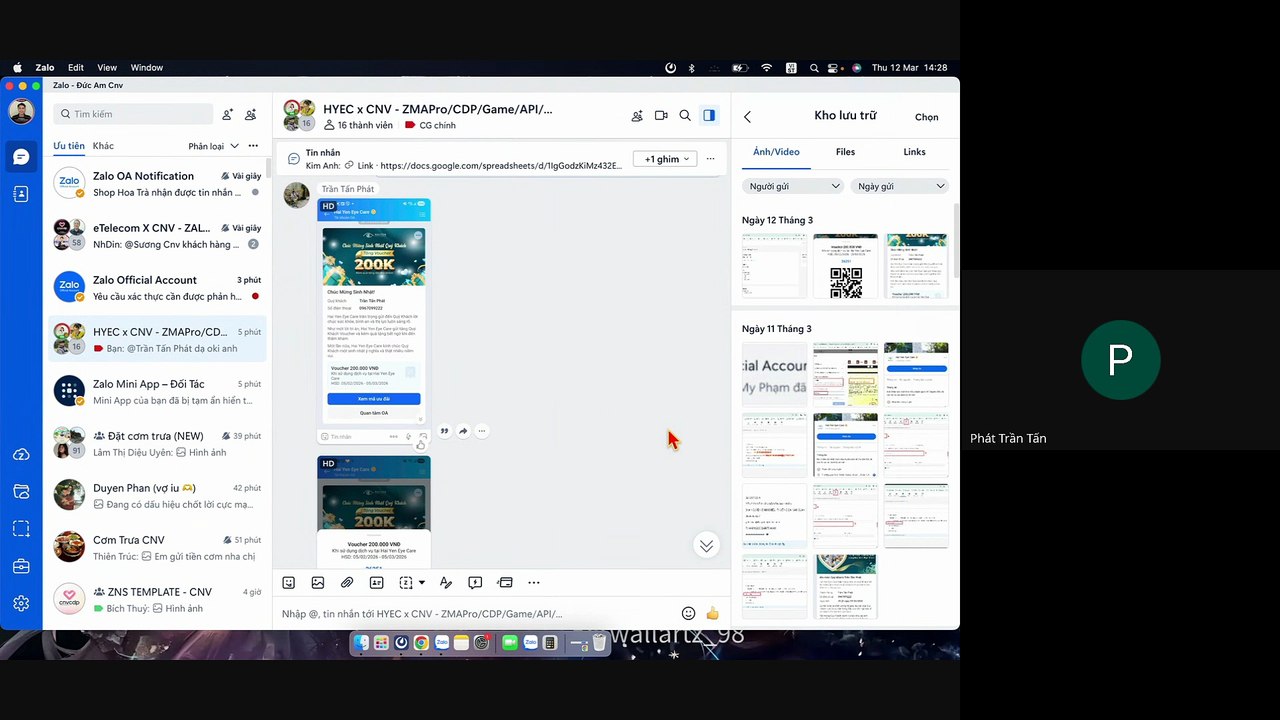Send a contact card icon
1280x720 pixels.
(x=376, y=582)
